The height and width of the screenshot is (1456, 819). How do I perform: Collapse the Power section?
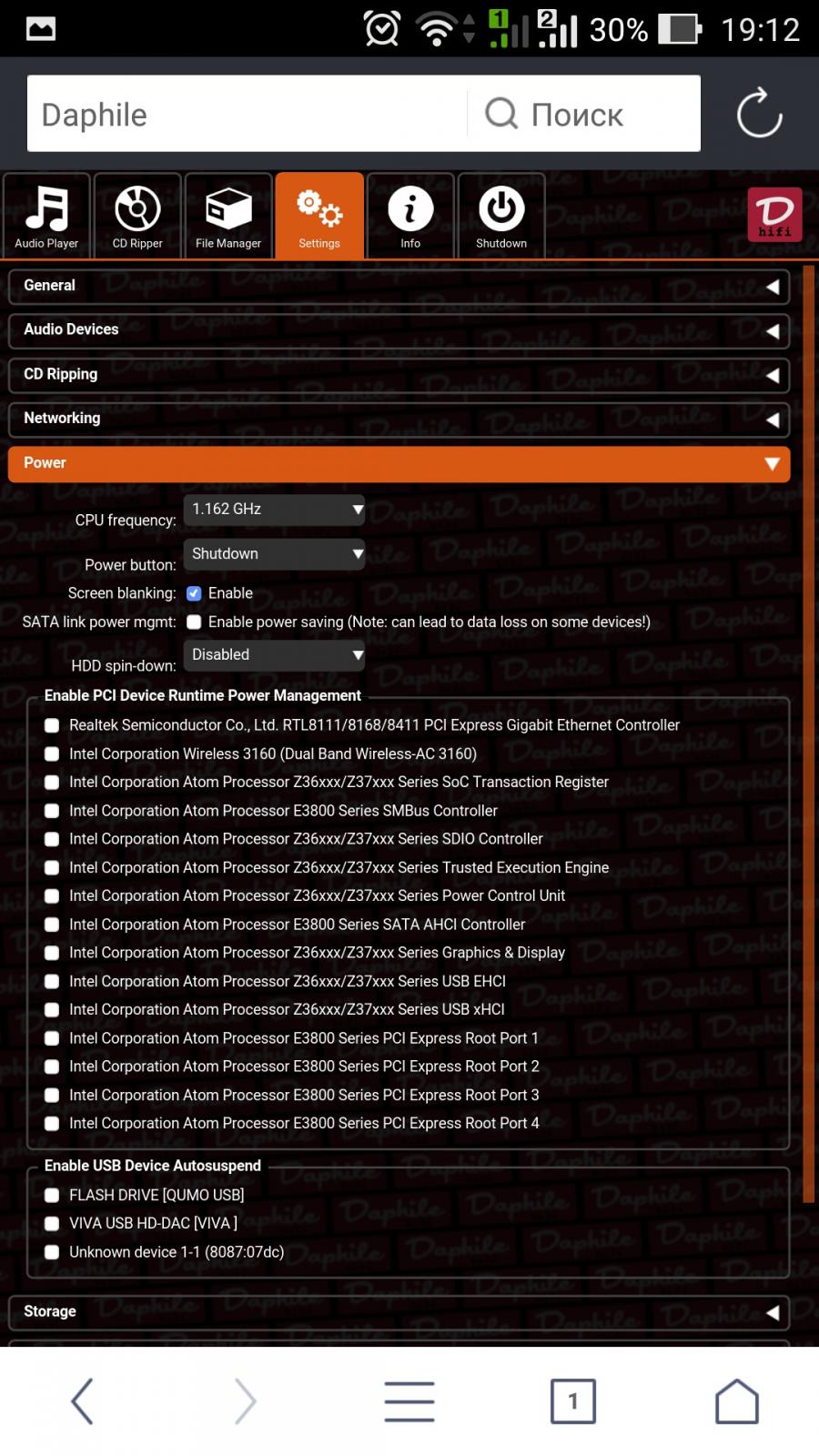click(399, 464)
